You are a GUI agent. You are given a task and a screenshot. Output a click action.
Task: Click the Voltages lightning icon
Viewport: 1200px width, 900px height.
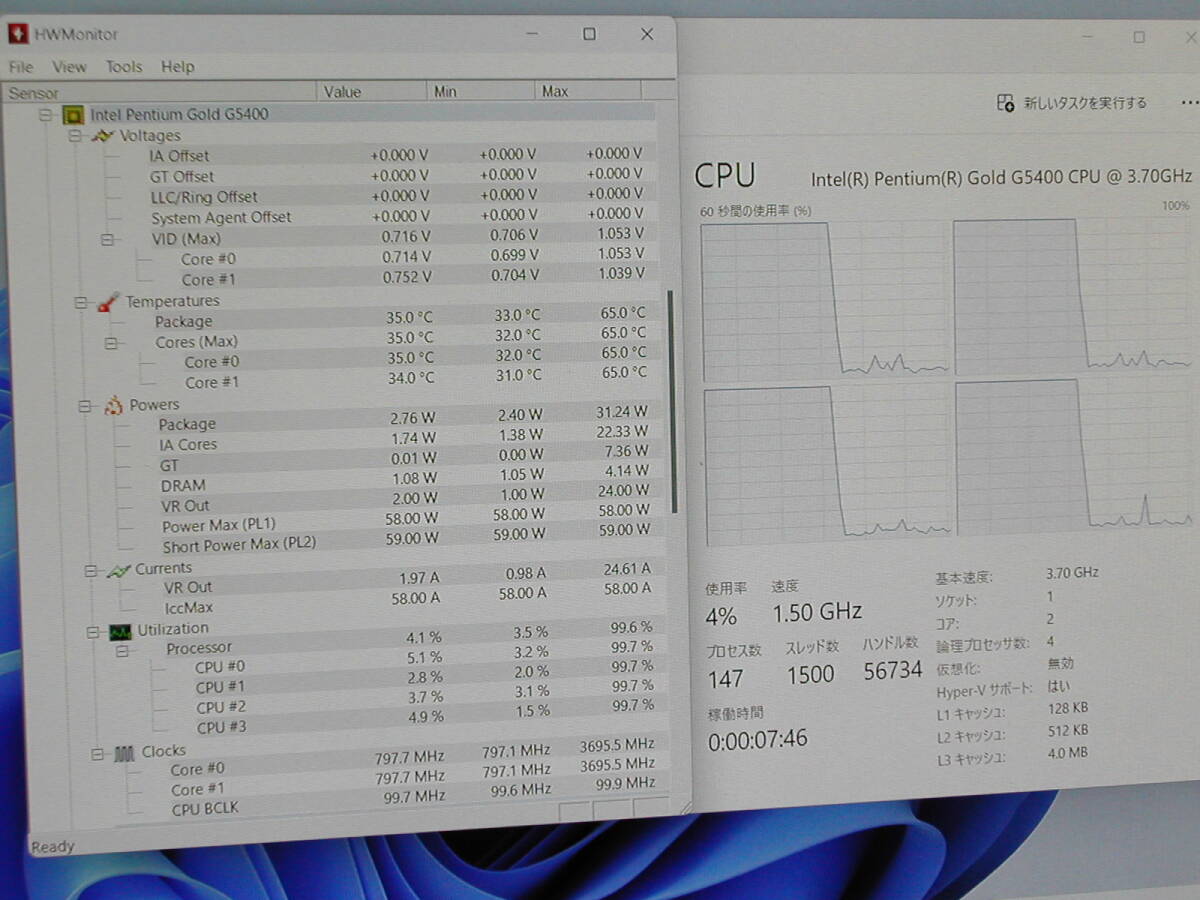coord(103,135)
